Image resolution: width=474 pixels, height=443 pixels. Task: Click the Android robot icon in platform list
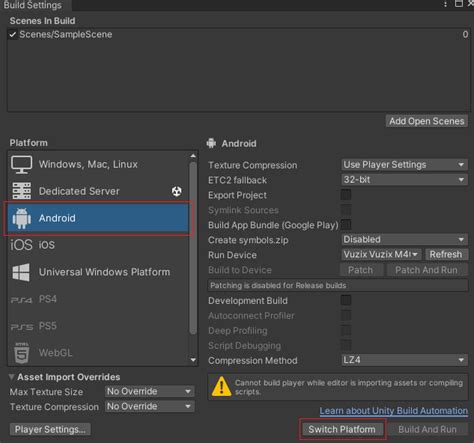tap(22, 218)
